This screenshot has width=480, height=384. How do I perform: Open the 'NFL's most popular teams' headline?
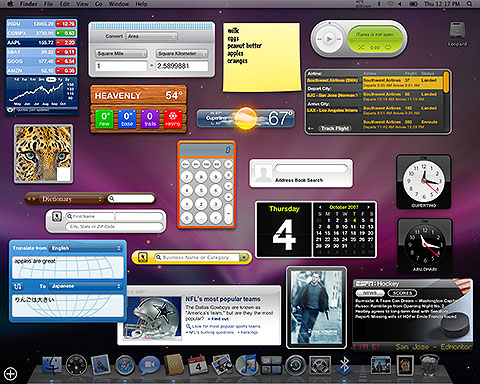coord(223,299)
